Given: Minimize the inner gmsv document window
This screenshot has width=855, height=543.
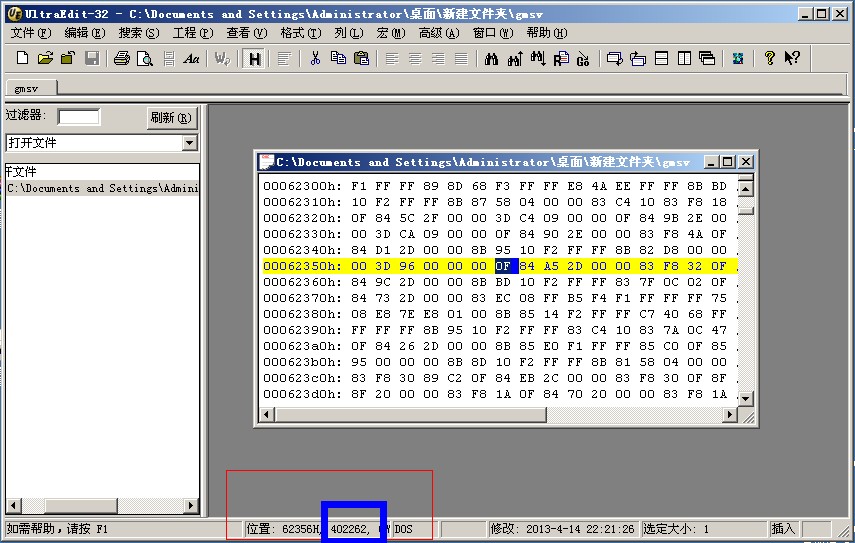Looking at the screenshot, I should pos(711,162).
